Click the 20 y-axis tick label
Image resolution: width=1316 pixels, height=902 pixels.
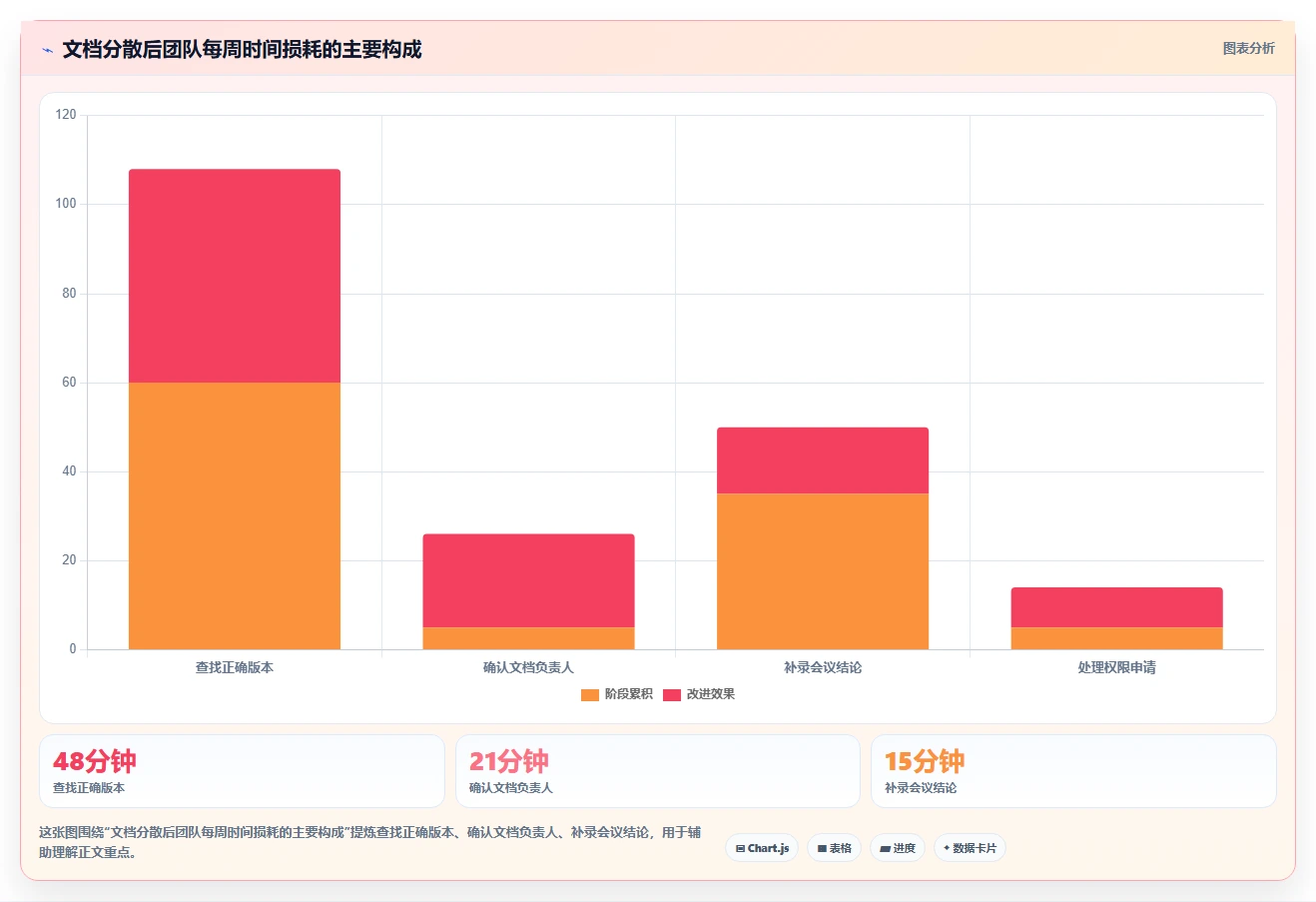pyautogui.click(x=69, y=560)
